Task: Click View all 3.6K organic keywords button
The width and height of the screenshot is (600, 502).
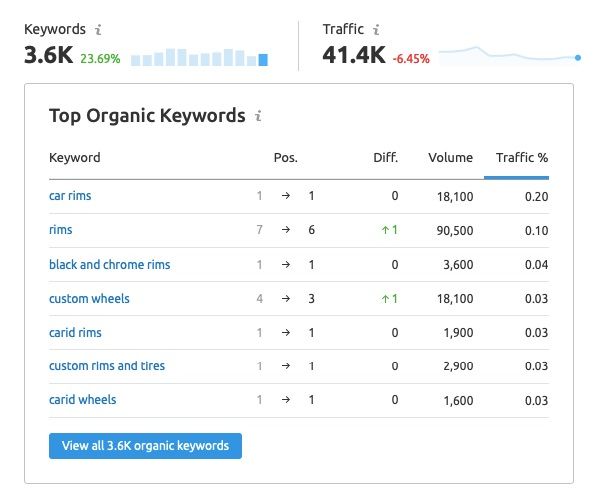Action: tap(145, 446)
